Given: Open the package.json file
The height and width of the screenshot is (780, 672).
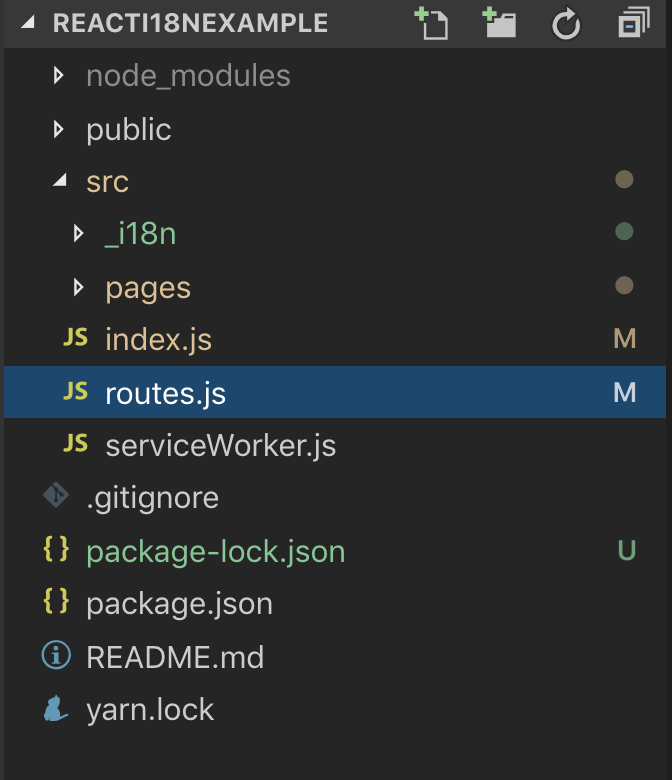Looking at the screenshot, I should pyautogui.click(x=180, y=604).
